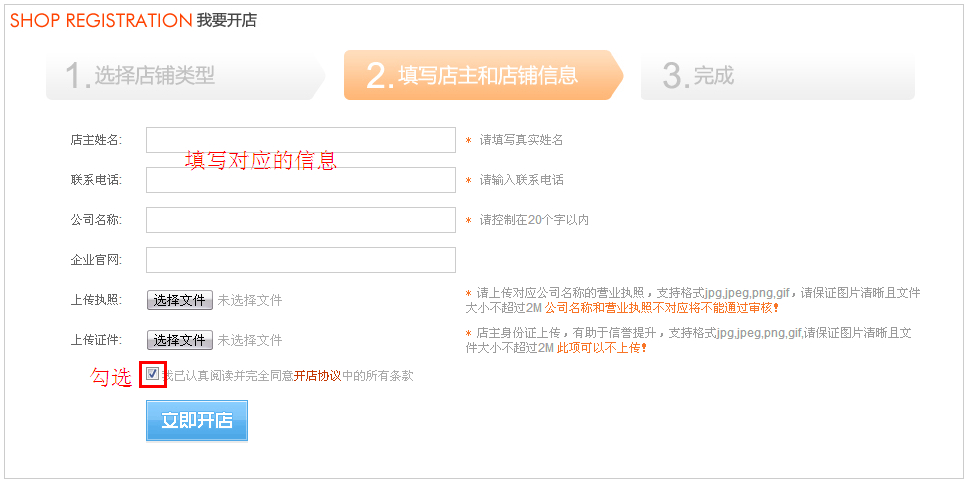Submit with the 立即开店 button
969x484 pixels.
197,420
